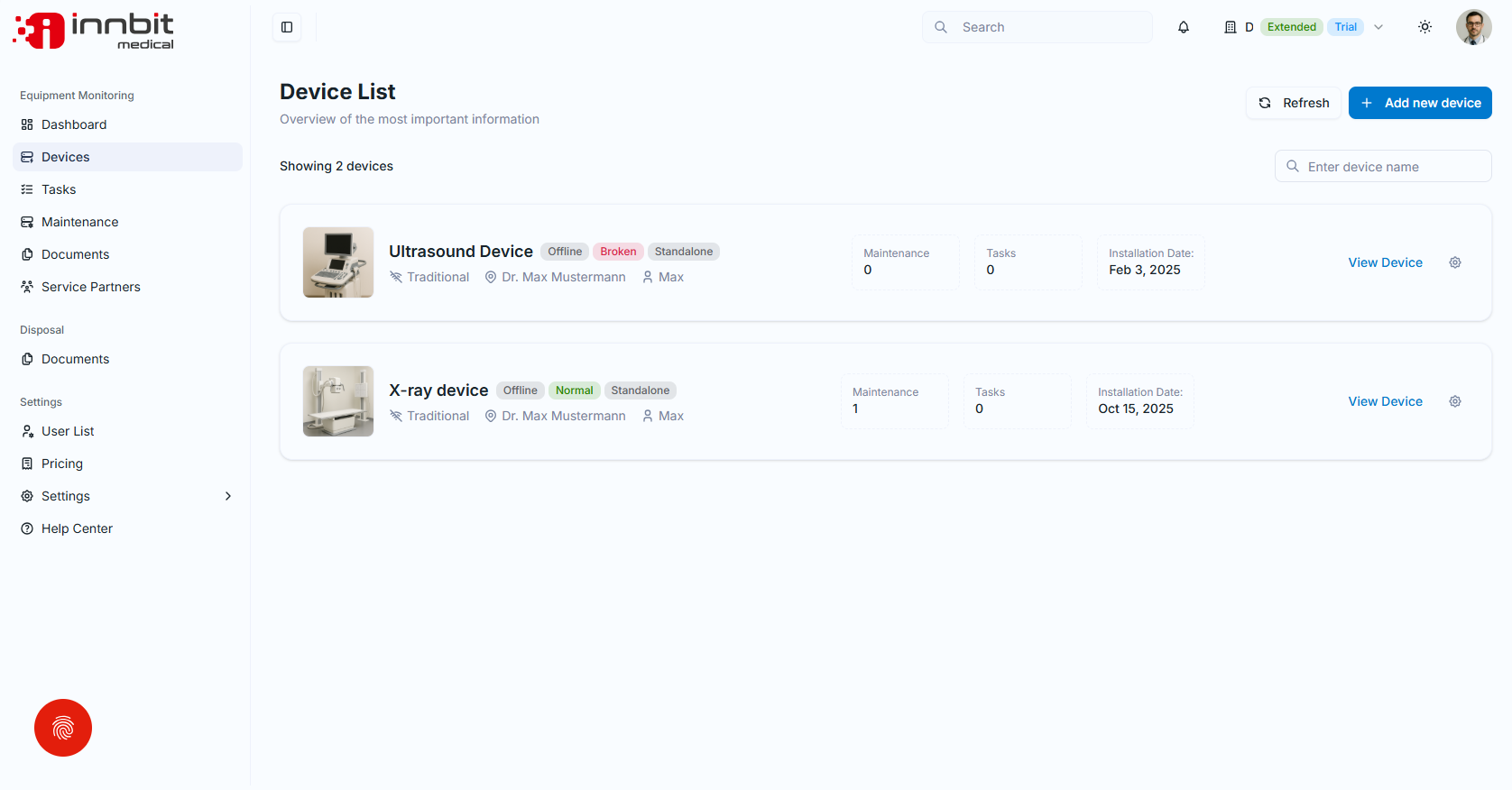
Task: Go to Tasks in the sidebar
Action: point(127,189)
